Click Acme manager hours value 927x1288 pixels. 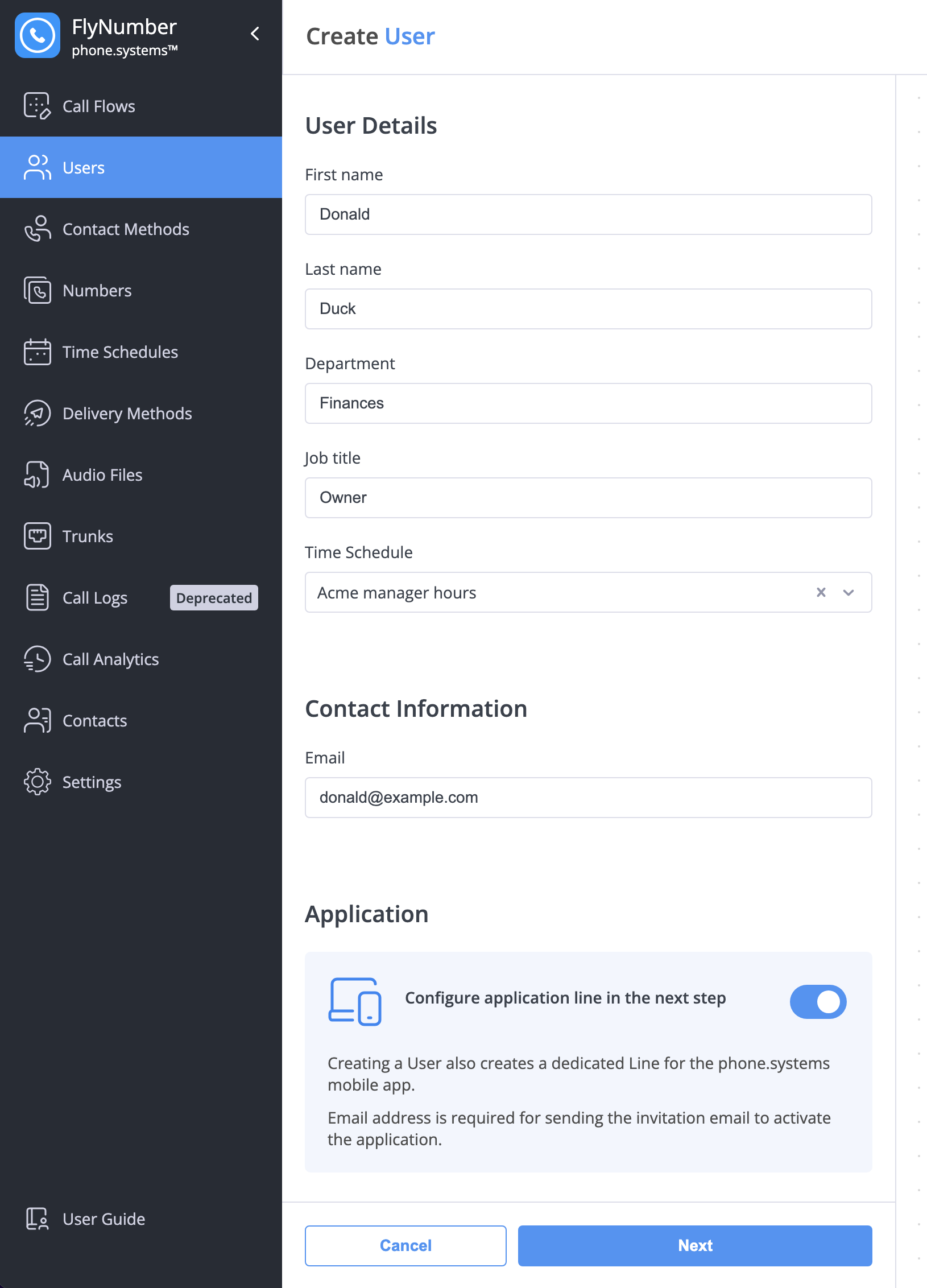[x=397, y=593]
